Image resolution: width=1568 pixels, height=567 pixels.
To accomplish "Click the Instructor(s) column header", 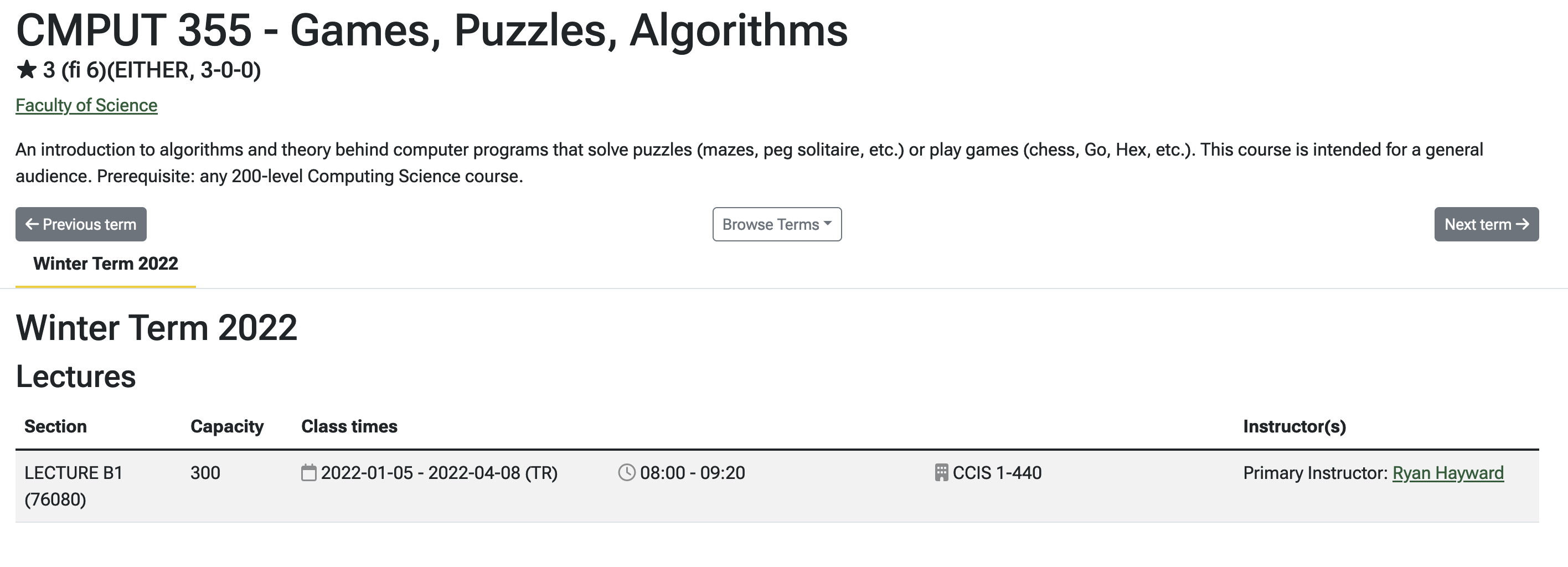I will click(1294, 426).
